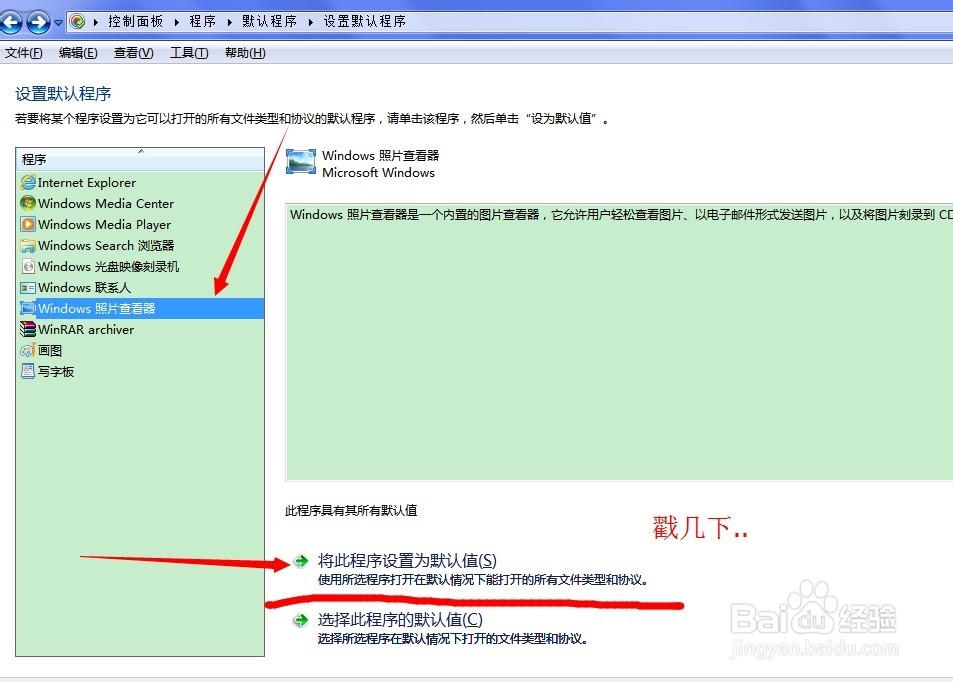Image resolution: width=953 pixels, height=682 pixels.
Task: Click the green arrow beside 选择此程序的默认值
Action: point(301,621)
